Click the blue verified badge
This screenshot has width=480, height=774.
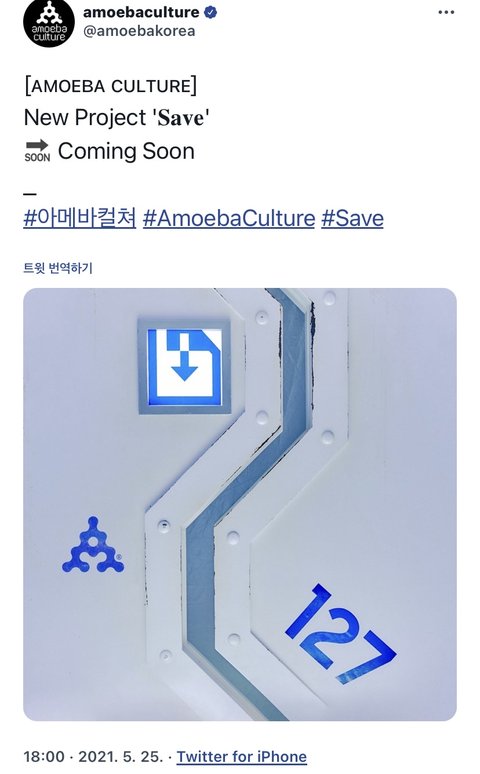[x=211, y=12]
